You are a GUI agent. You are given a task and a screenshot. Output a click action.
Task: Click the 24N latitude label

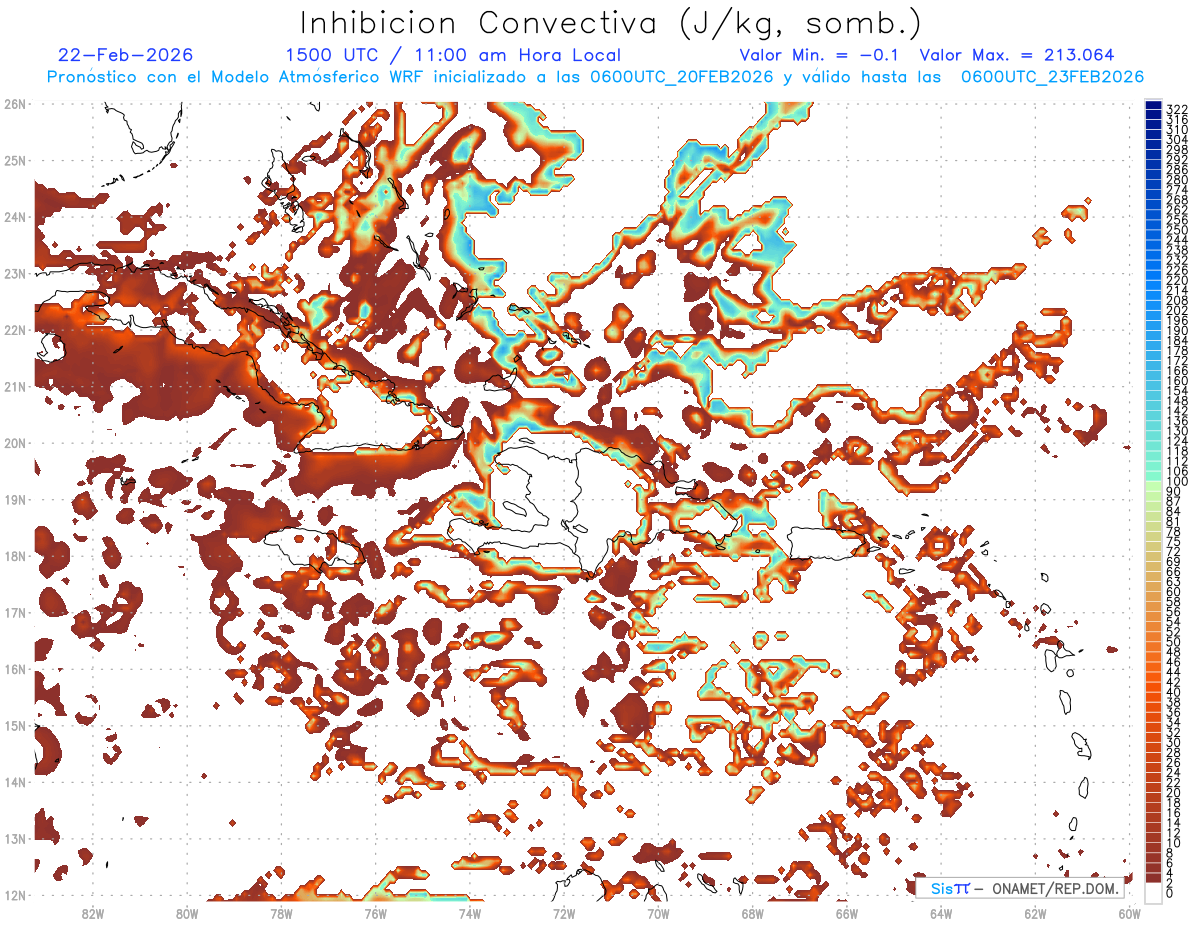(x=14, y=217)
